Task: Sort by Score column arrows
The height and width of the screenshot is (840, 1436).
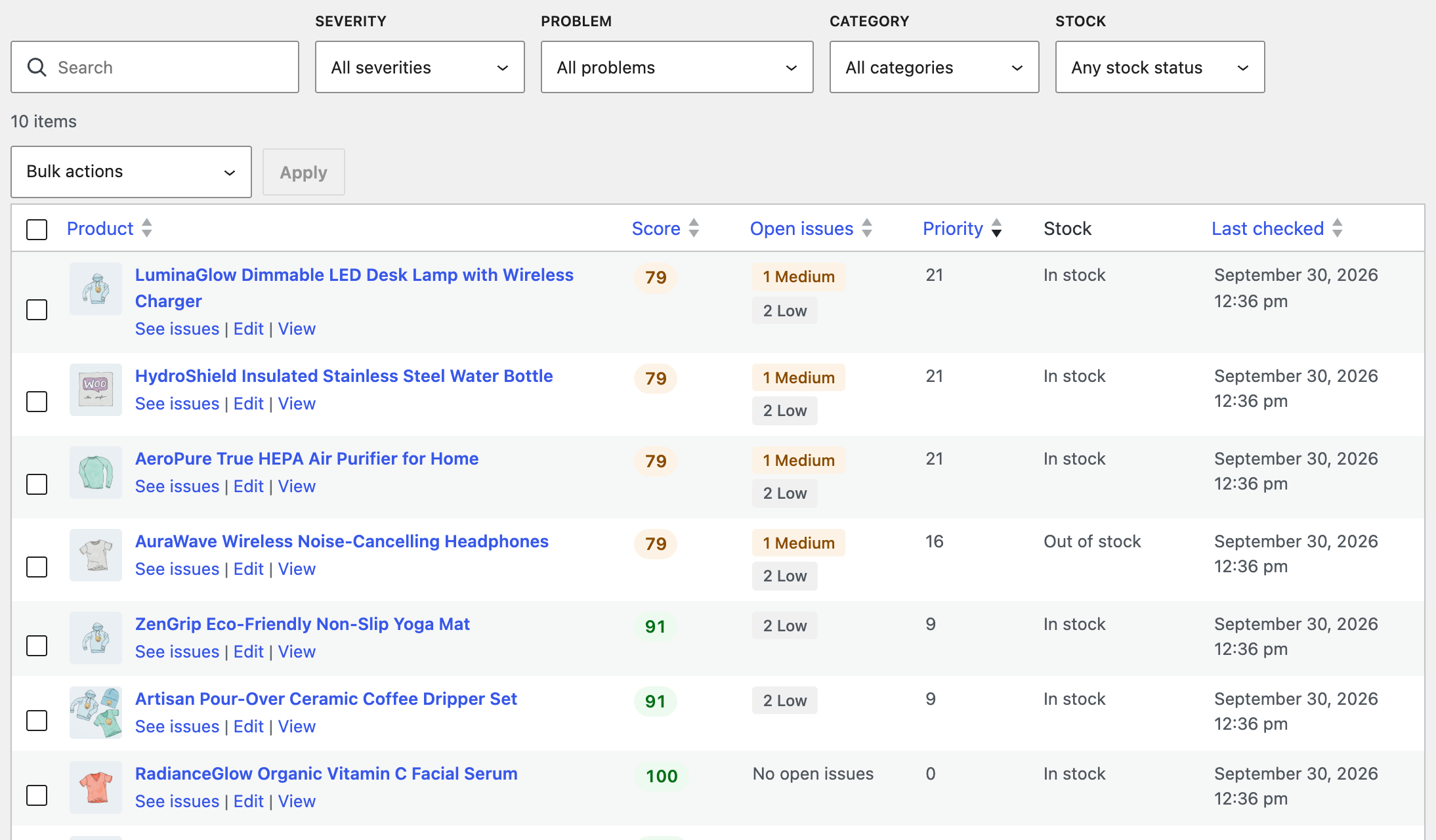Action: pos(694,228)
